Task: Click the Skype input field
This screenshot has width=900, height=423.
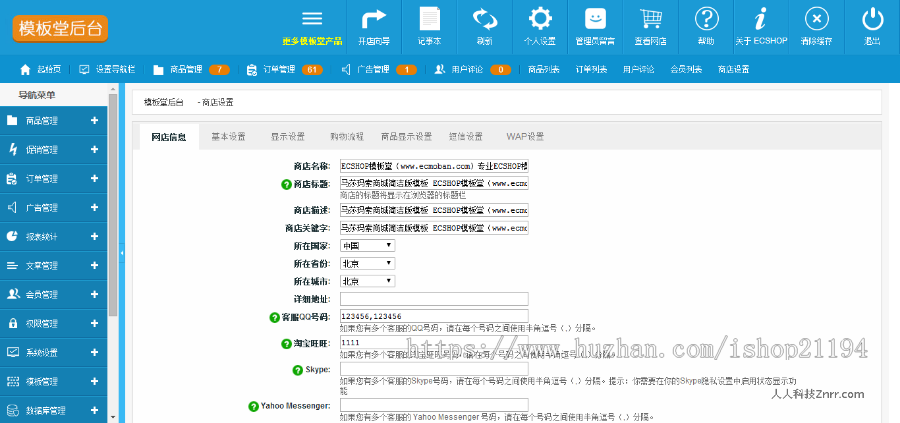Action: (x=434, y=369)
